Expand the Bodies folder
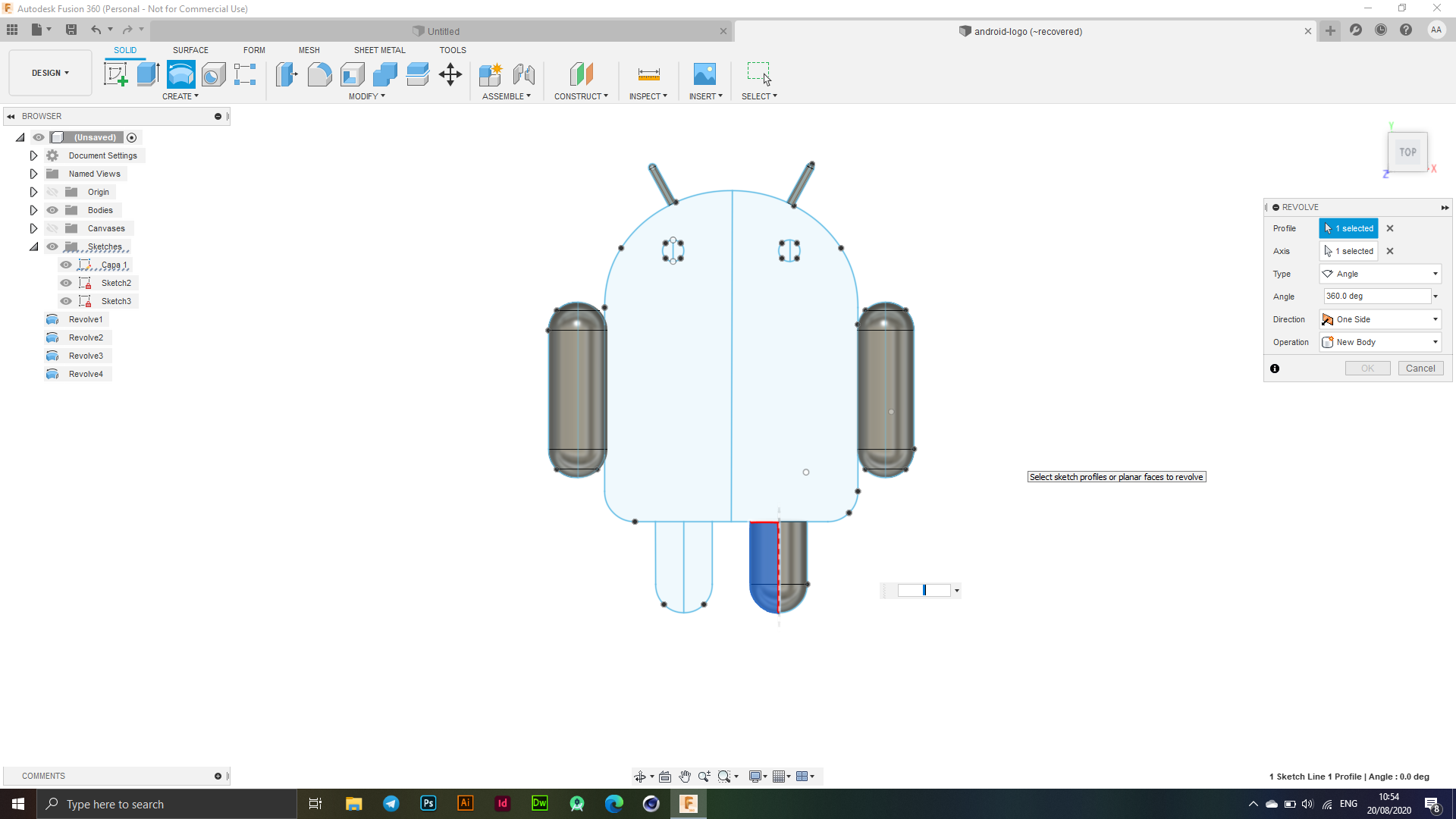1456x819 pixels. click(x=33, y=210)
